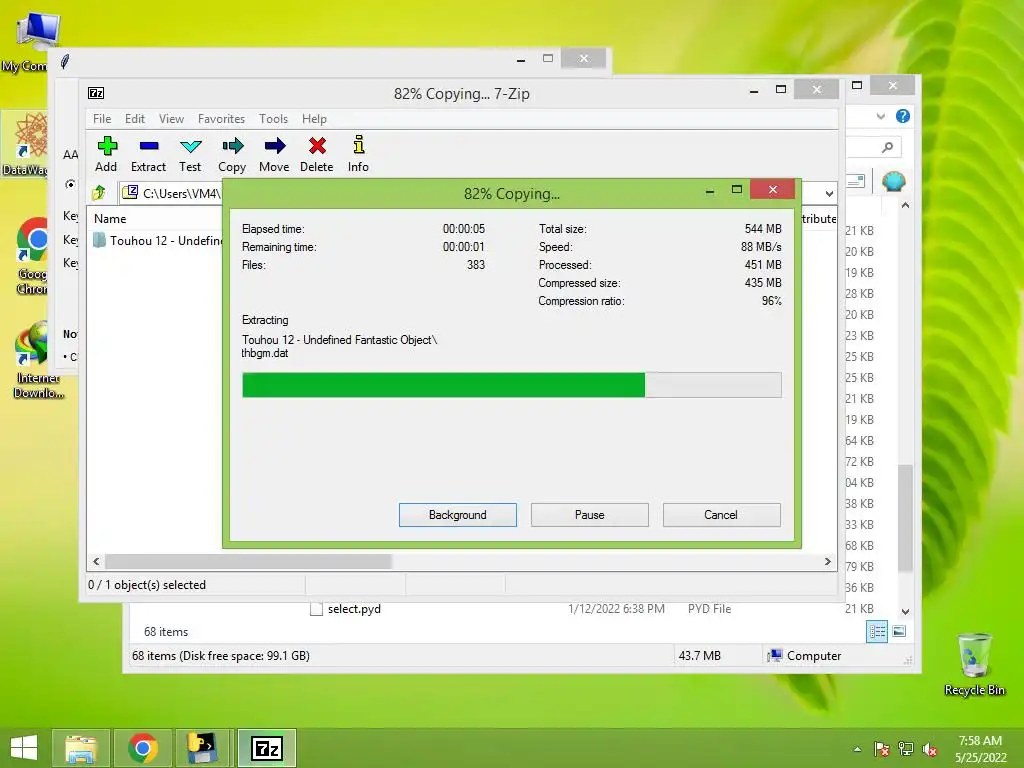The image size is (1024, 768).
Task: Send the copy operation to Background
Action: pyautogui.click(x=458, y=515)
